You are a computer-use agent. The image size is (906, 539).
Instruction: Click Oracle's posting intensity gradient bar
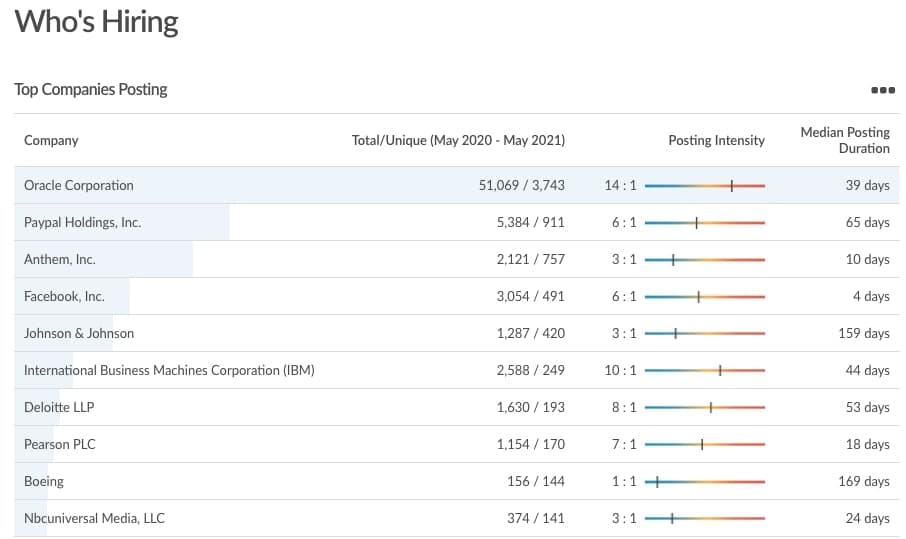(705, 185)
